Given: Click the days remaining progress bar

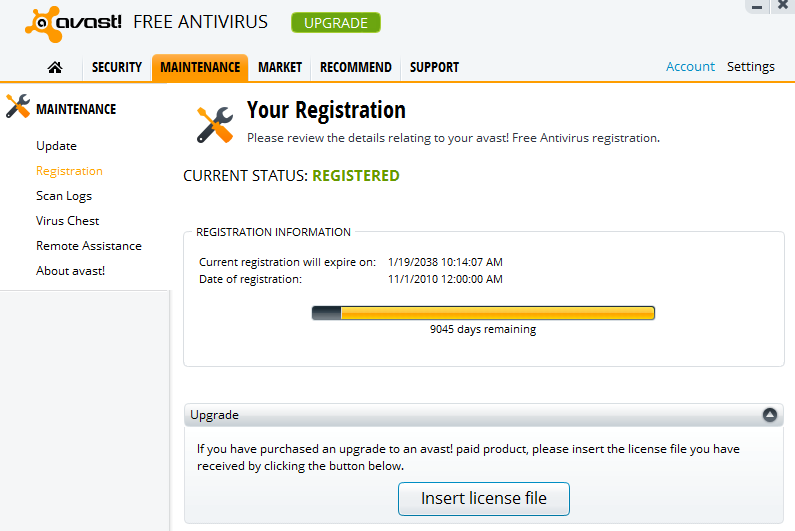Looking at the screenshot, I should point(483,313).
